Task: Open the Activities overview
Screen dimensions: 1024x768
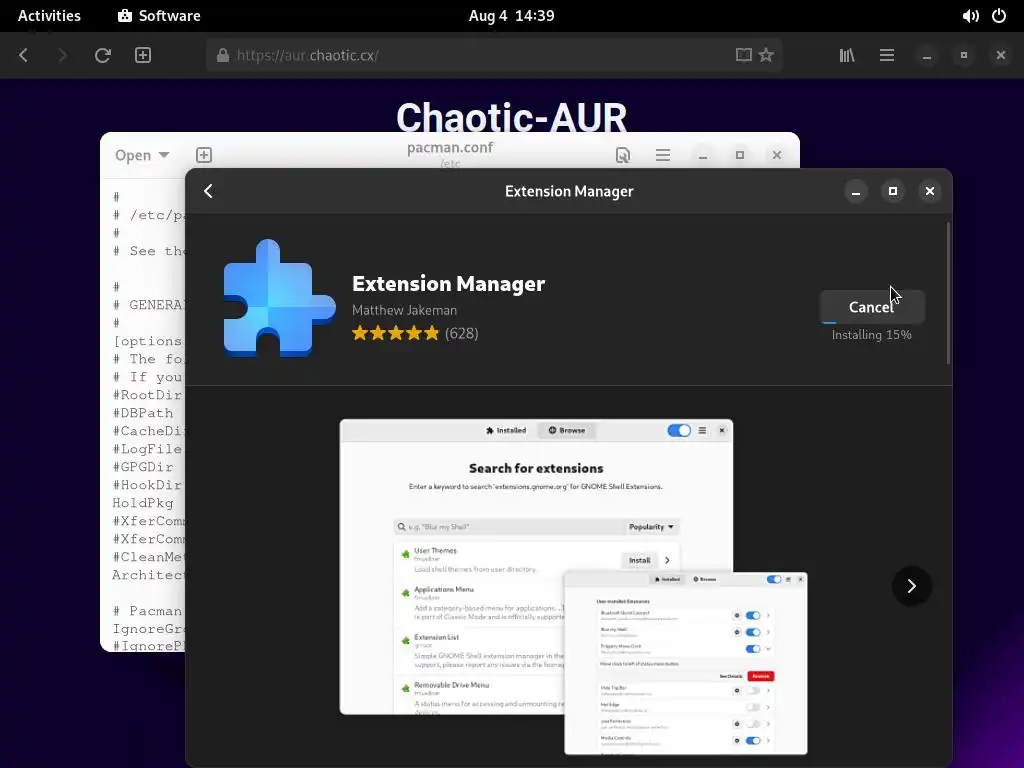Action: [49, 16]
